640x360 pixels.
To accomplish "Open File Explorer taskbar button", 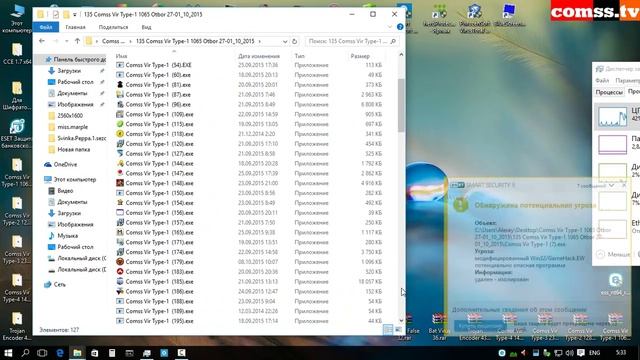I will [77, 353].
